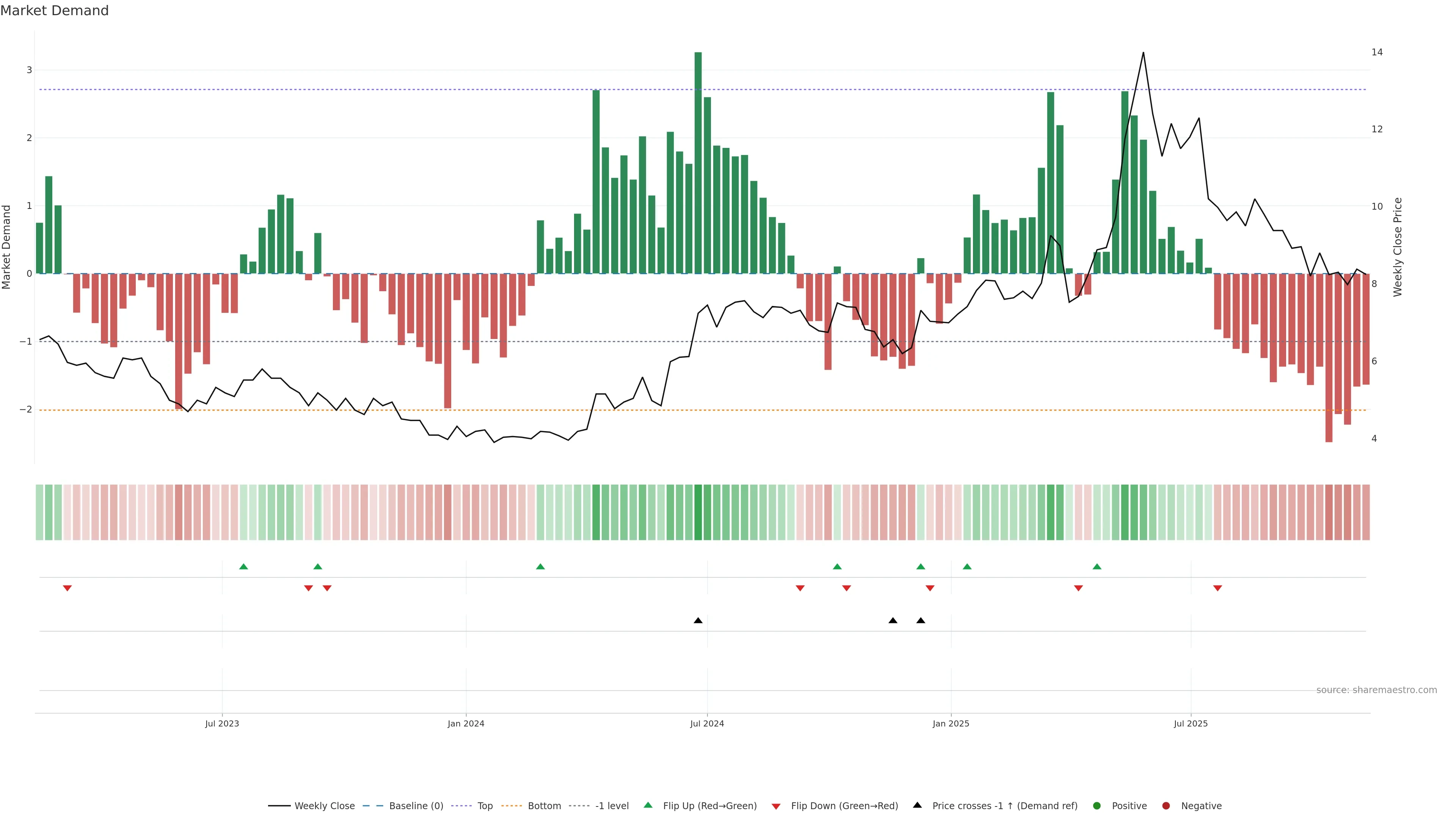The height and width of the screenshot is (819, 1456).
Task: Click the first red flip-down marker at far left
Action: coord(67,588)
